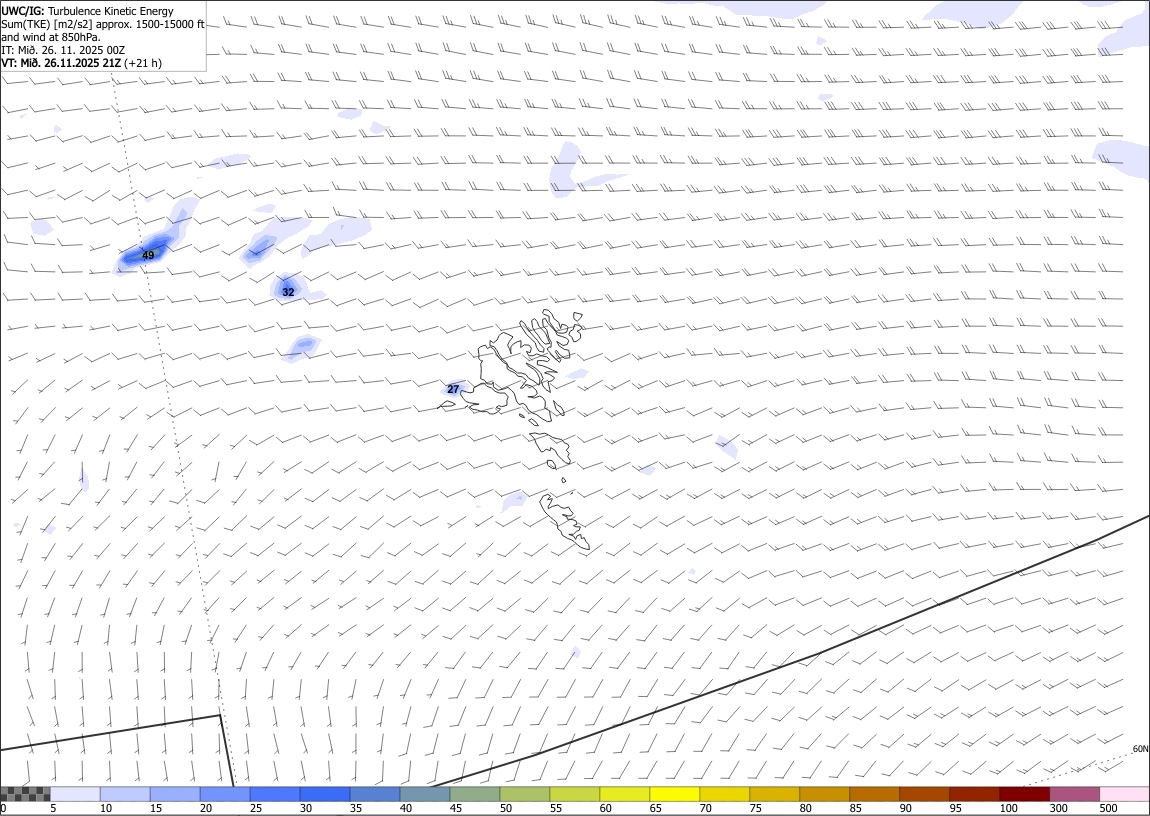
Task: Click the 45–50 sage green legend swatch
Action: (475, 794)
